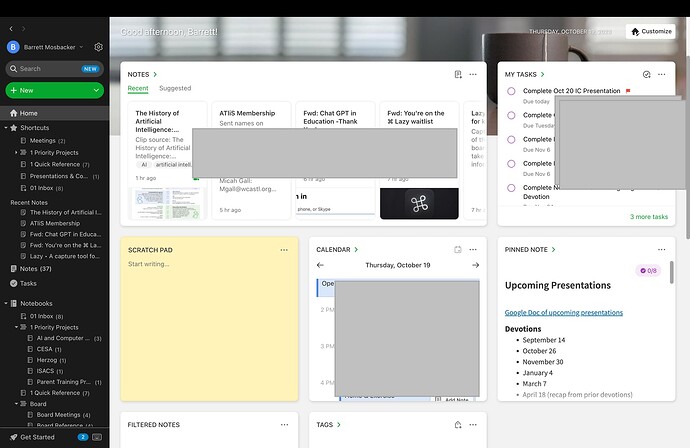The height and width of the screenshot is (448, 690).
Task: Check off the first task due Nov 6
Action: [x=511, y=140]
